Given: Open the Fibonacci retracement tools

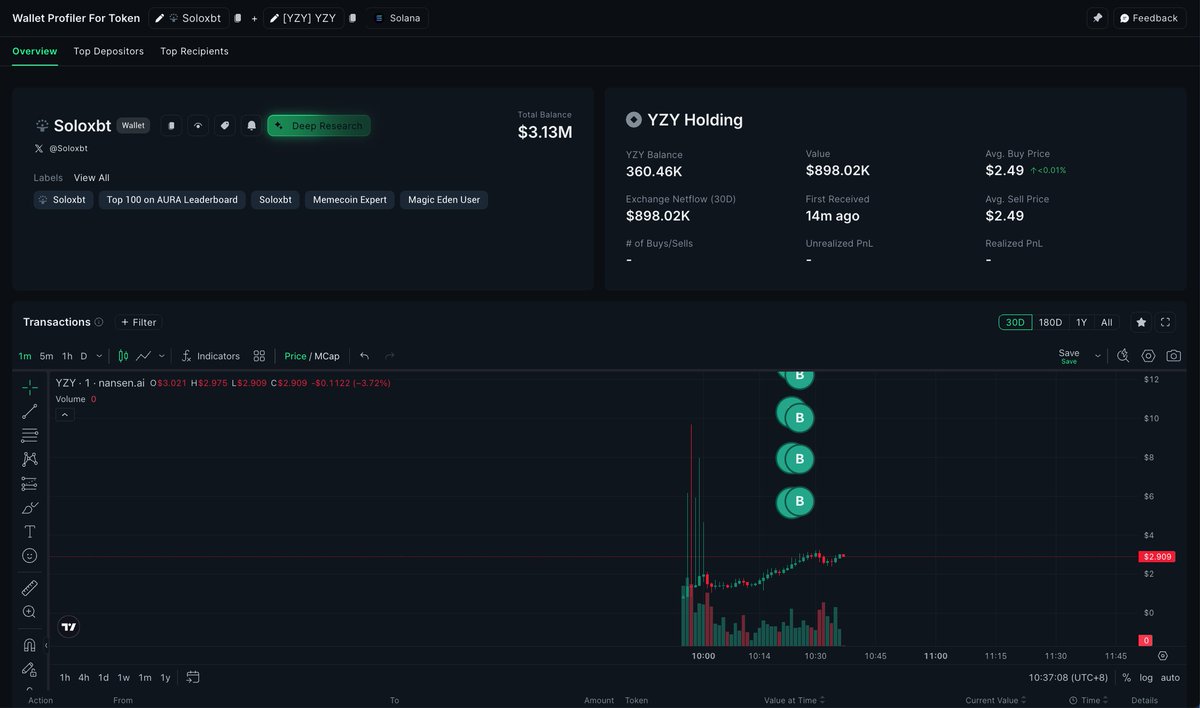Looking at the screenshot, I should [x=30, y=435].
